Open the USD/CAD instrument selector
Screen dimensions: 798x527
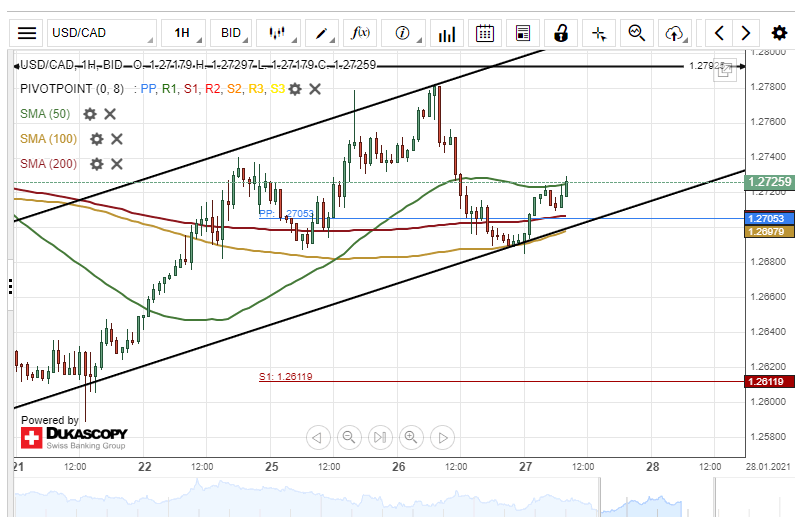point(100,33)
